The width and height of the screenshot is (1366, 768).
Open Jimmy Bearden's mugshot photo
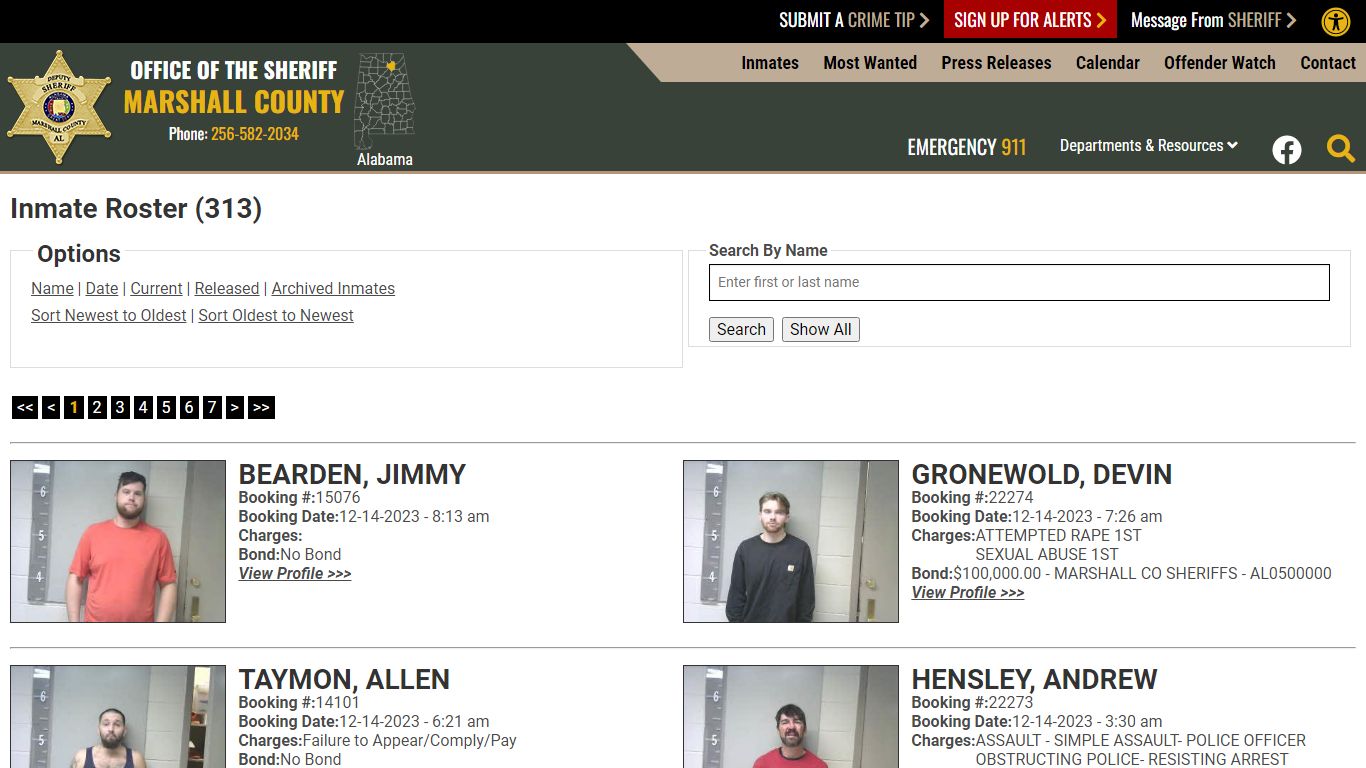(118, 541)
